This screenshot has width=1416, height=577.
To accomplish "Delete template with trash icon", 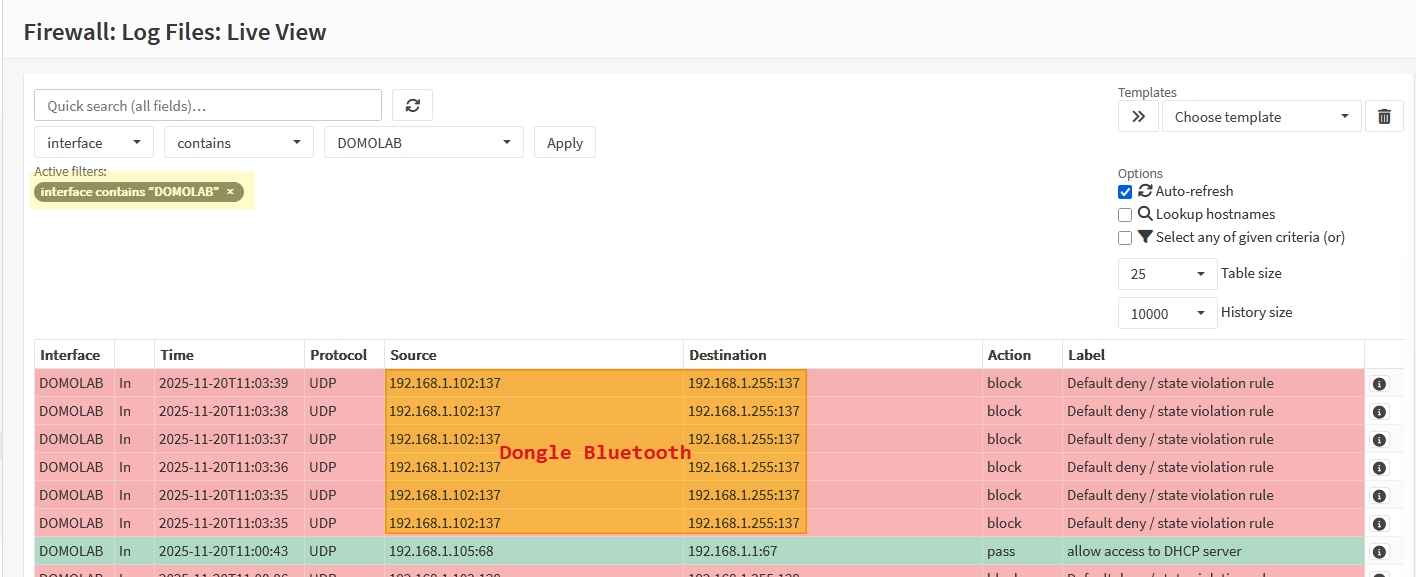I will pyautogui.click(x=1384, y=116).
